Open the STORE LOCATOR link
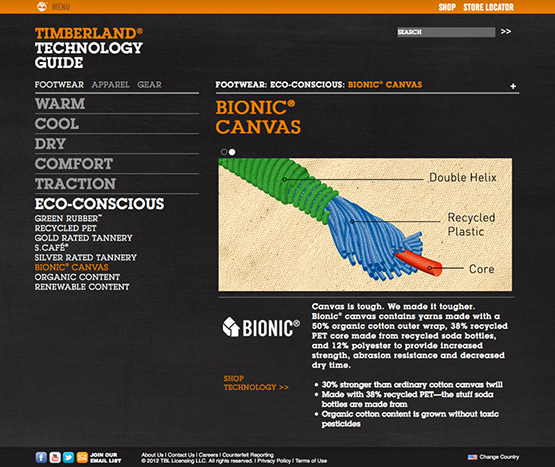Screen dimensions: 555x467 coord(488,7)
